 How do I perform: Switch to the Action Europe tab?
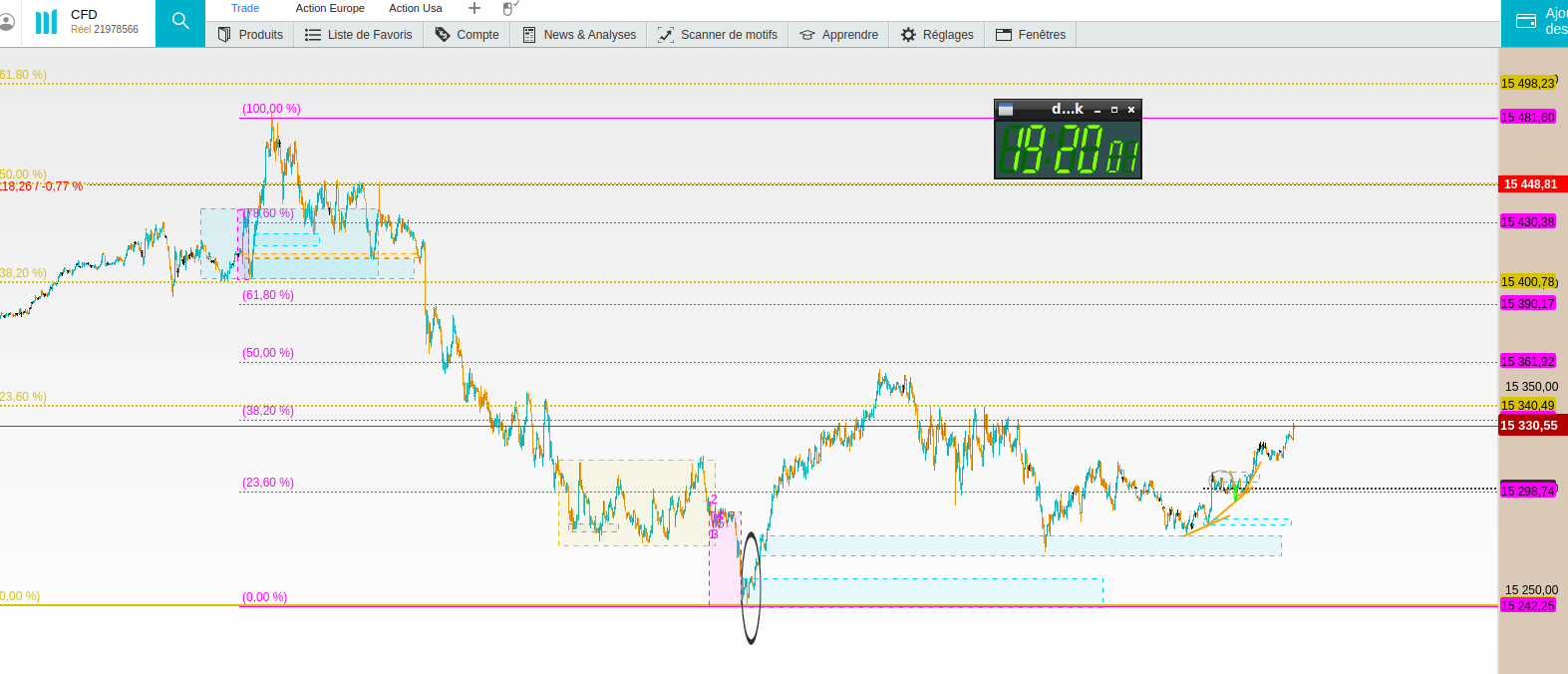coord(330,8)
